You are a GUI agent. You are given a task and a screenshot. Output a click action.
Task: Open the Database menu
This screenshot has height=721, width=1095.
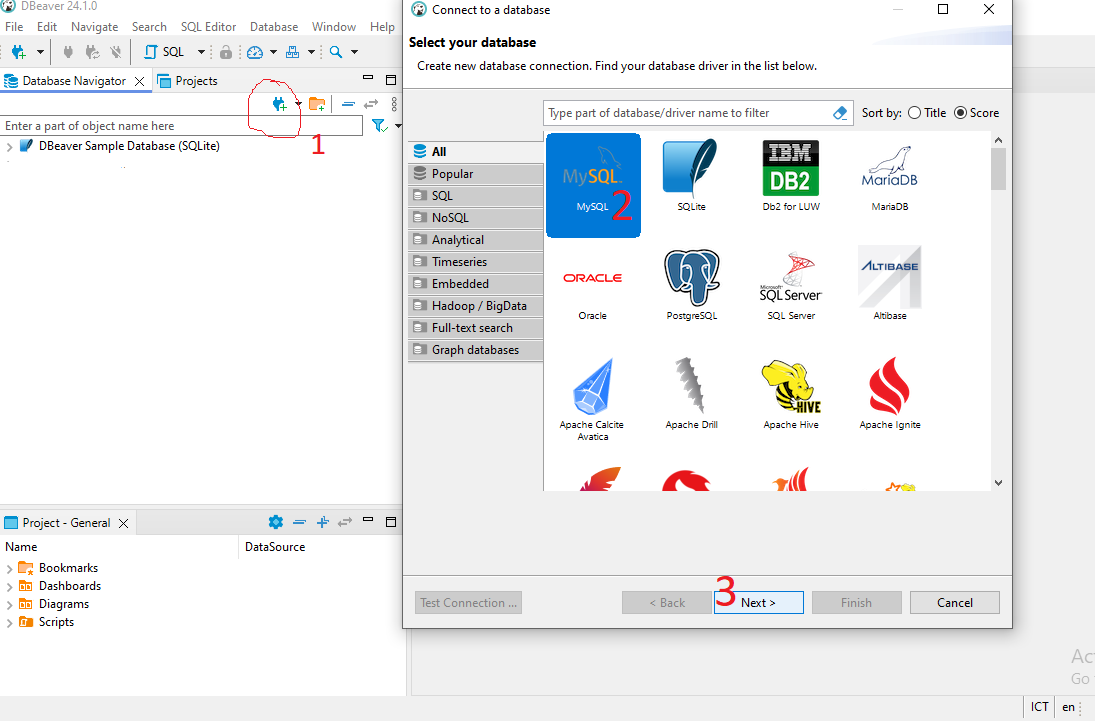click(x=272, y=26)
